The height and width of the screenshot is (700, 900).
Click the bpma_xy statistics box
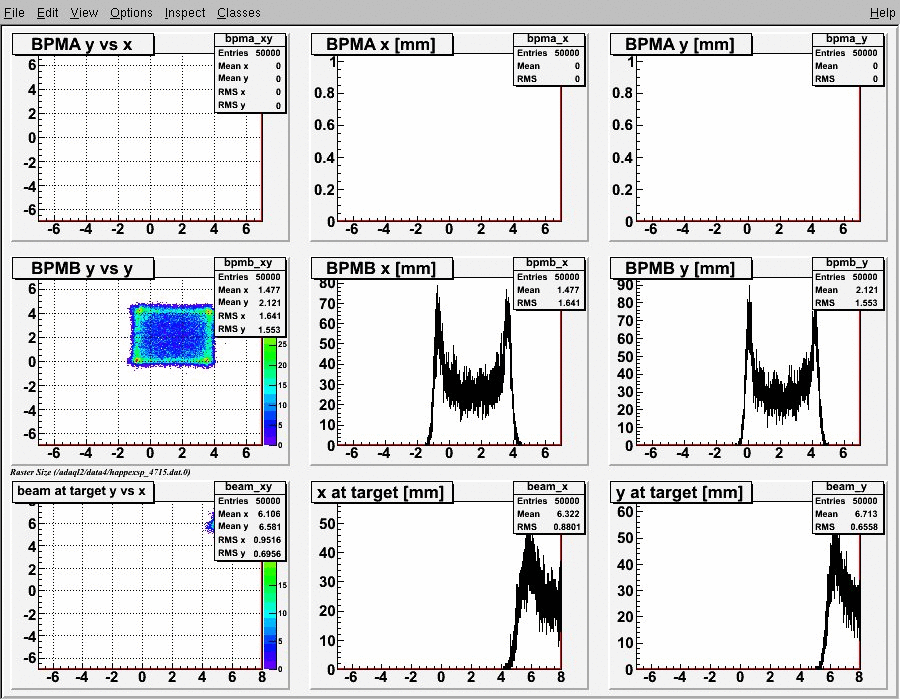pyautogui.click(x=250, y=73)
